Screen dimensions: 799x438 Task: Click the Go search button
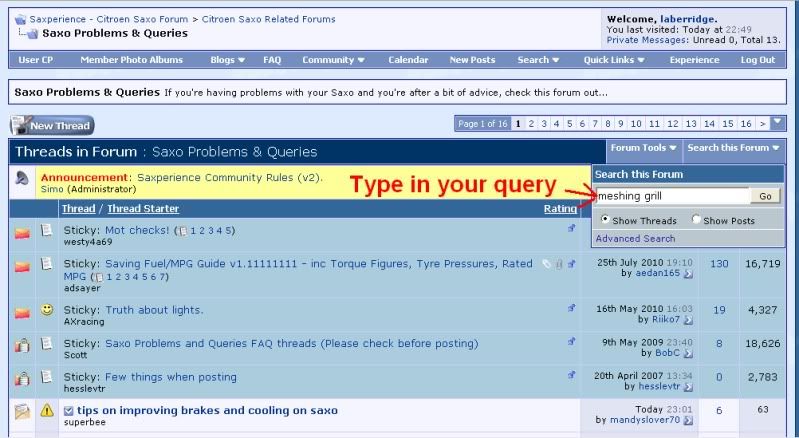(x=766, y=196)
